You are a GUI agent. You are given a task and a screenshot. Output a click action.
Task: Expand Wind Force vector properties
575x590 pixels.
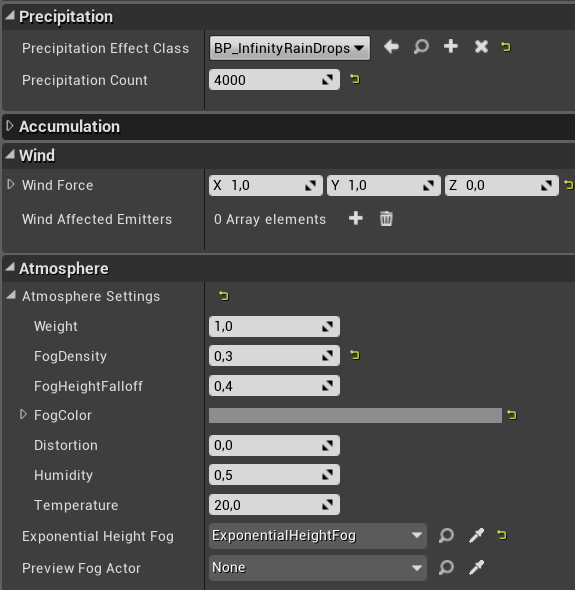coord(11,185)
